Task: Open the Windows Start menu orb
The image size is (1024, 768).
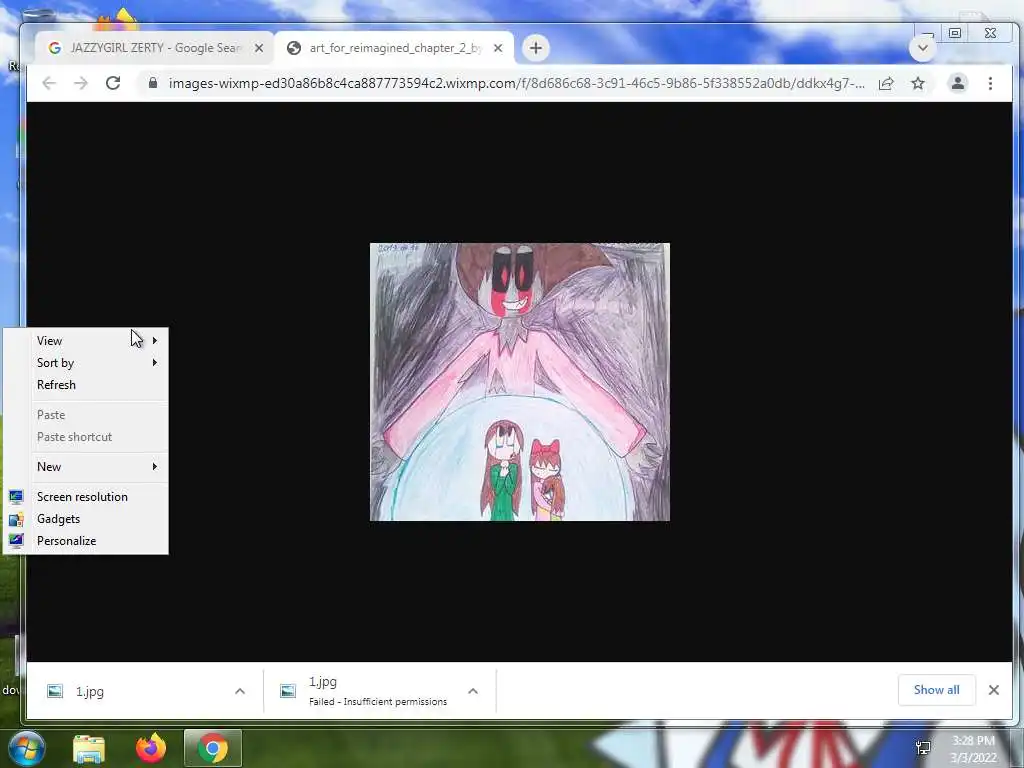Action: [x=26, y=748]
